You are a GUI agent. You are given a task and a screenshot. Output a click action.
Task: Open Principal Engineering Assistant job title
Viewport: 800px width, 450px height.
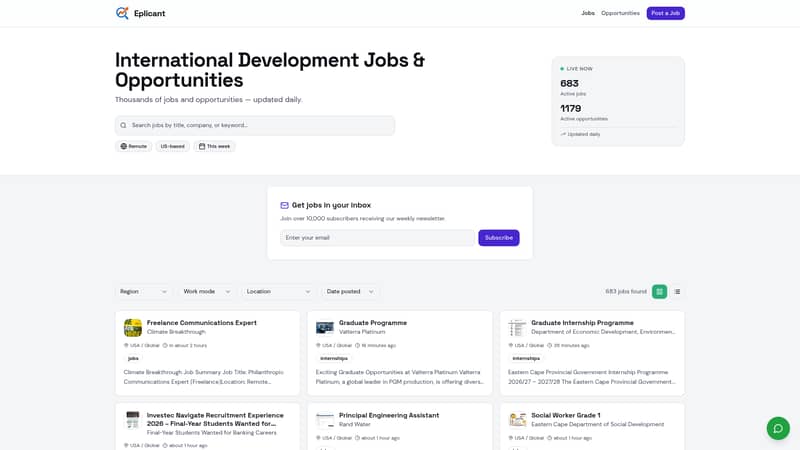click(x=389, y=415)
